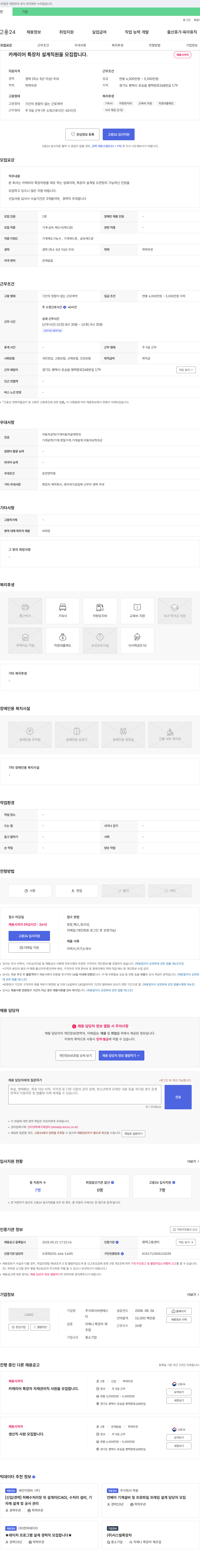
Task: Click the 전송 button
Action: pos(178,1097)
